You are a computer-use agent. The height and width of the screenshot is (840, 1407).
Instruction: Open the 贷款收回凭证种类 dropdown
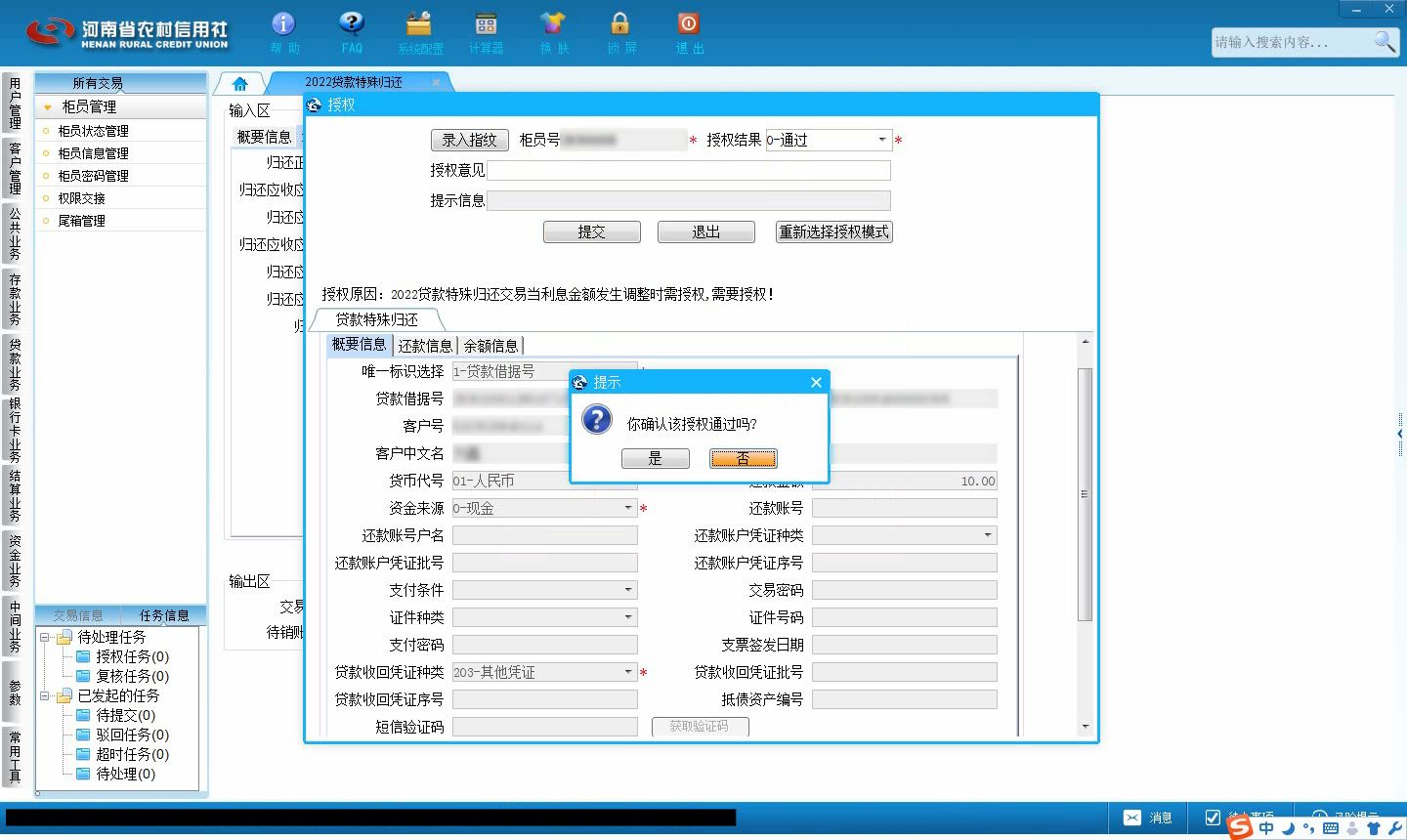628,672
